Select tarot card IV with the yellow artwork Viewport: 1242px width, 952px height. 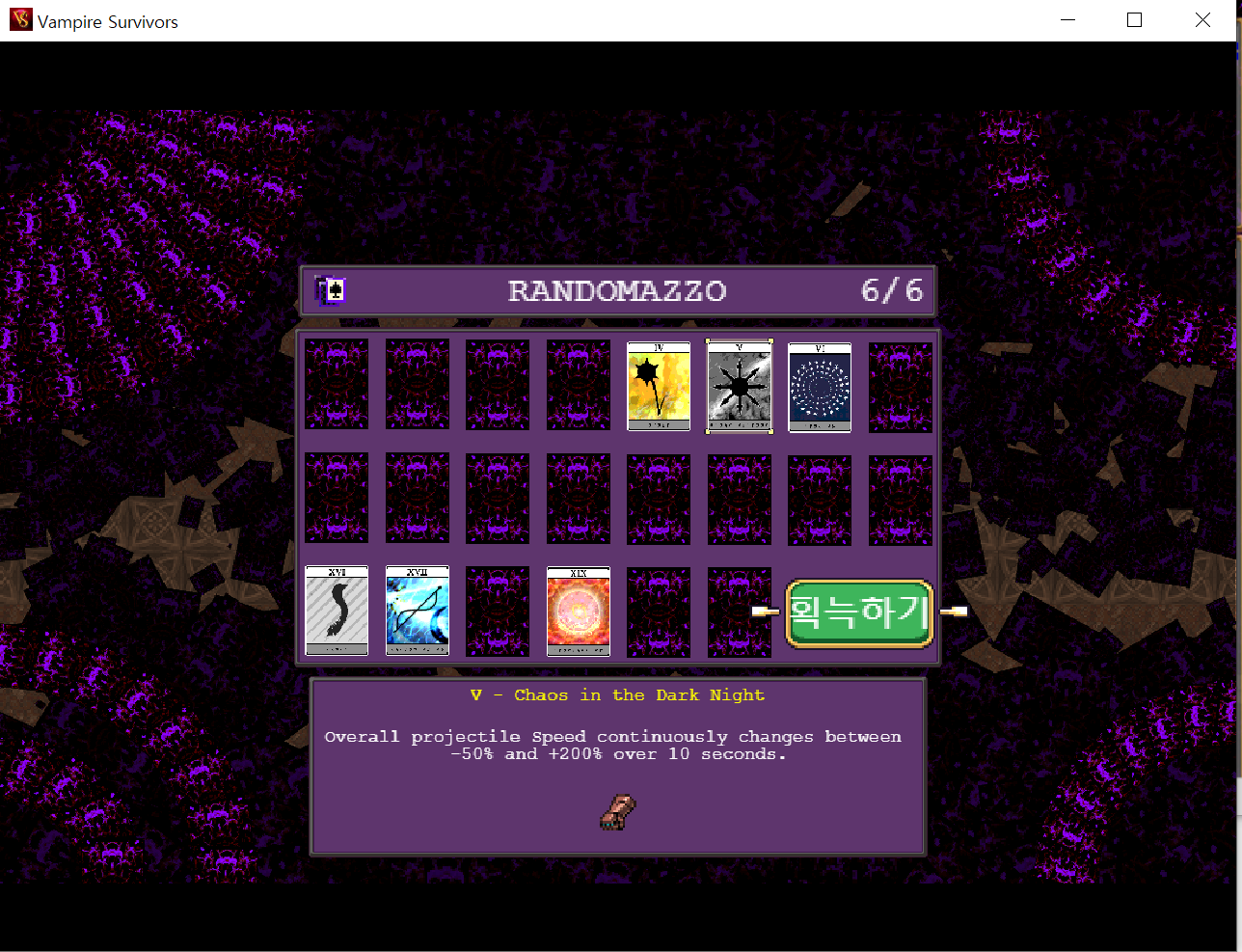(659, 386)
